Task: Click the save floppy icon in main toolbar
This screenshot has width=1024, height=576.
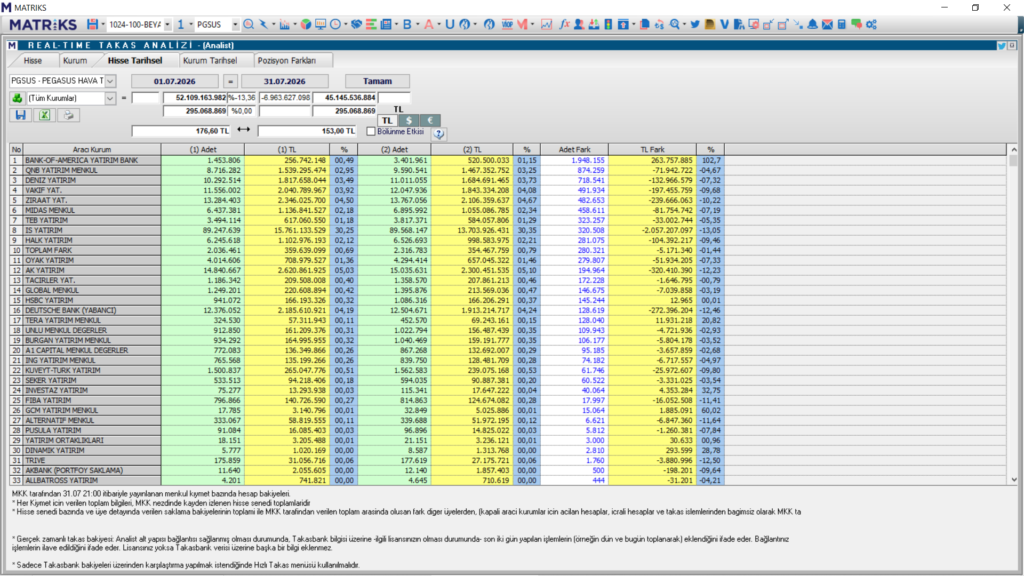Action: coord(92,24)
